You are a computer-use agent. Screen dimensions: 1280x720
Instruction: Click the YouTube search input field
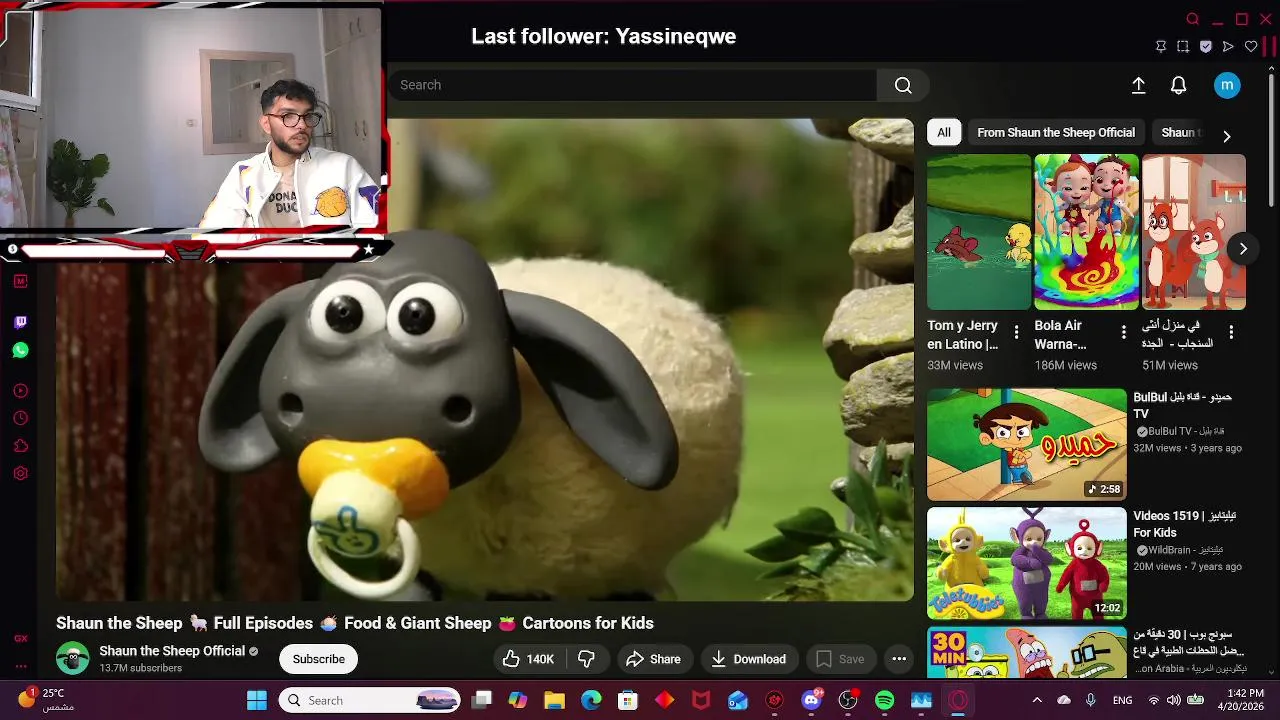point(632,85)
